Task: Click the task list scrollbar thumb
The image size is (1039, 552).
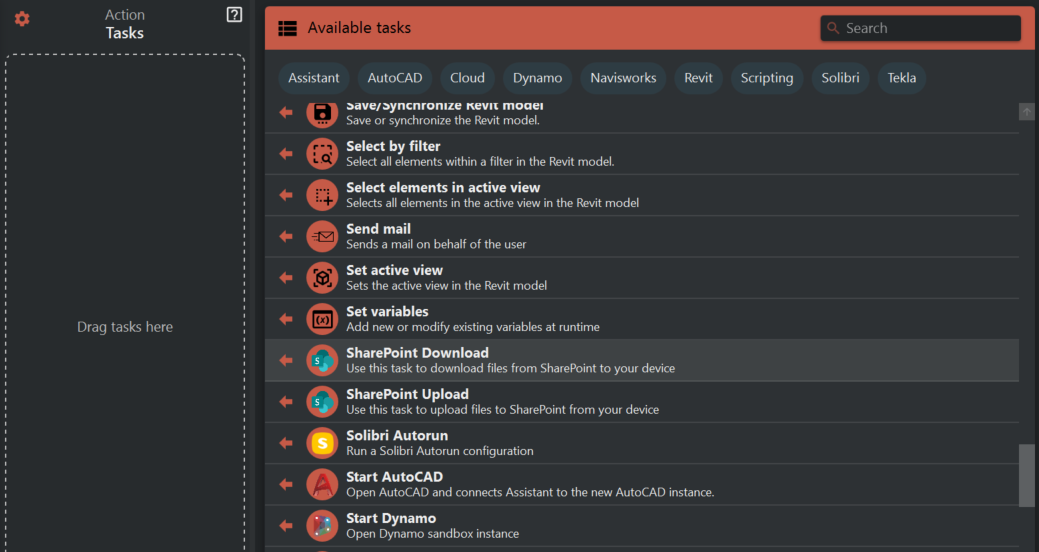Action: point(1026,474)
